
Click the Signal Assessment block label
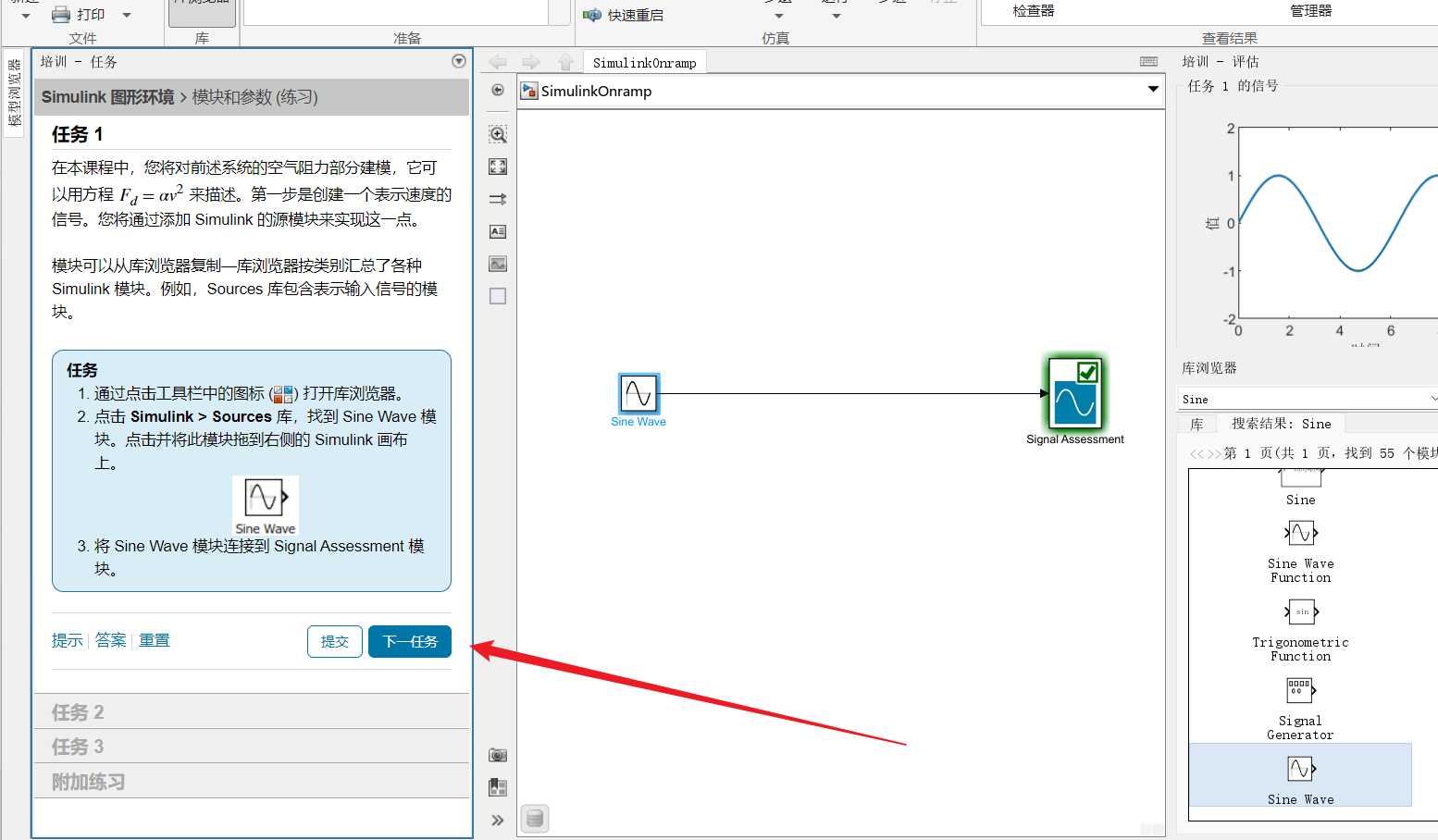click(1075, 439)
